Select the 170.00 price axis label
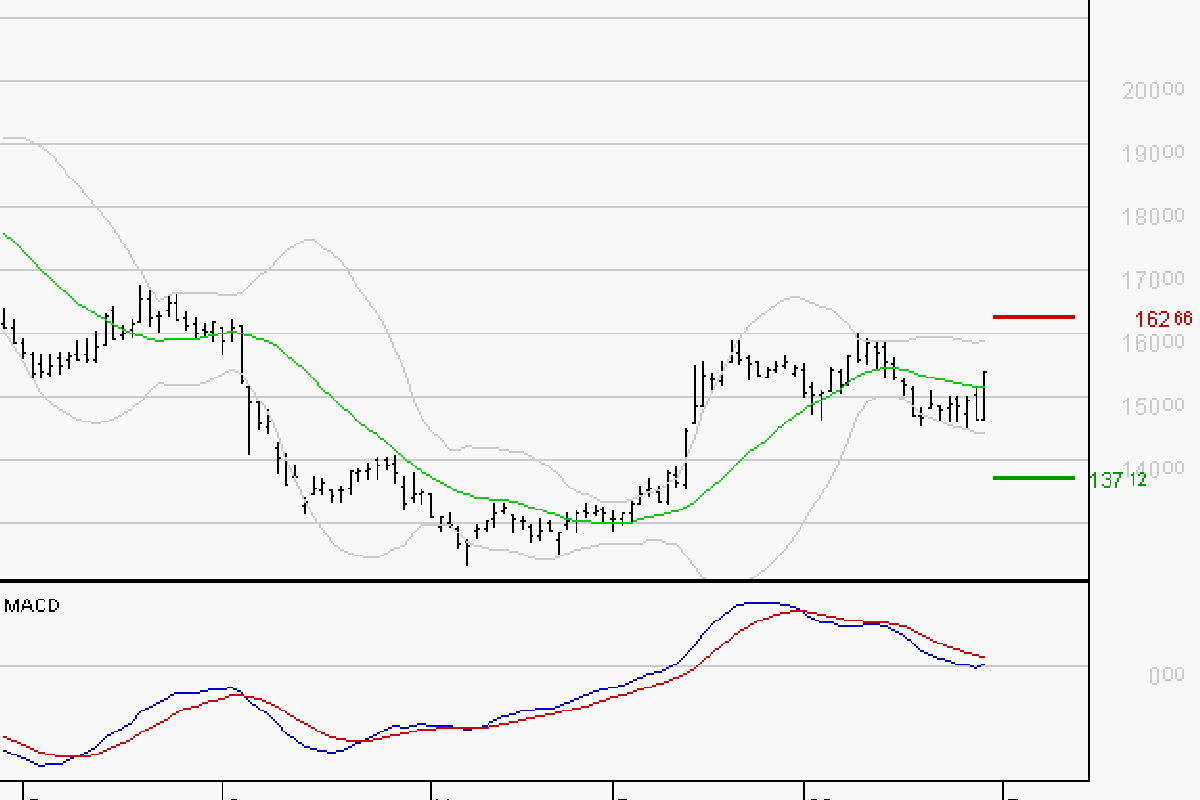 click(1152, 280)
